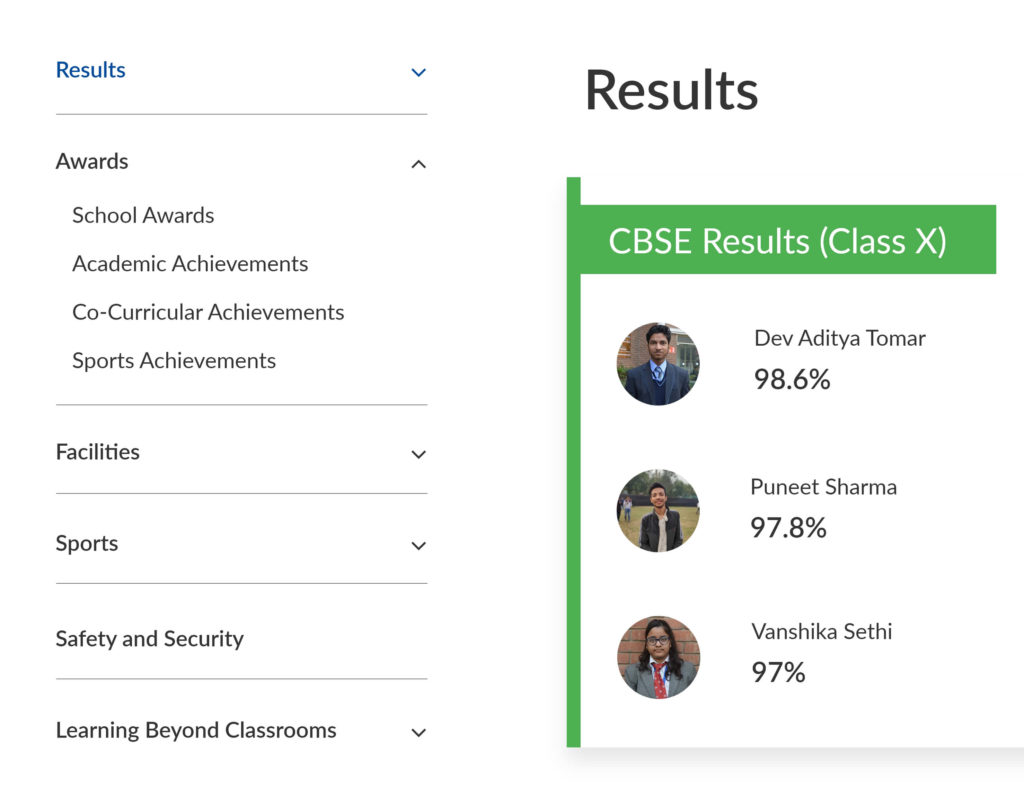This screenshot has height=800, width=1024.
Task: Go to School Awards page
Action: point(143,216)
